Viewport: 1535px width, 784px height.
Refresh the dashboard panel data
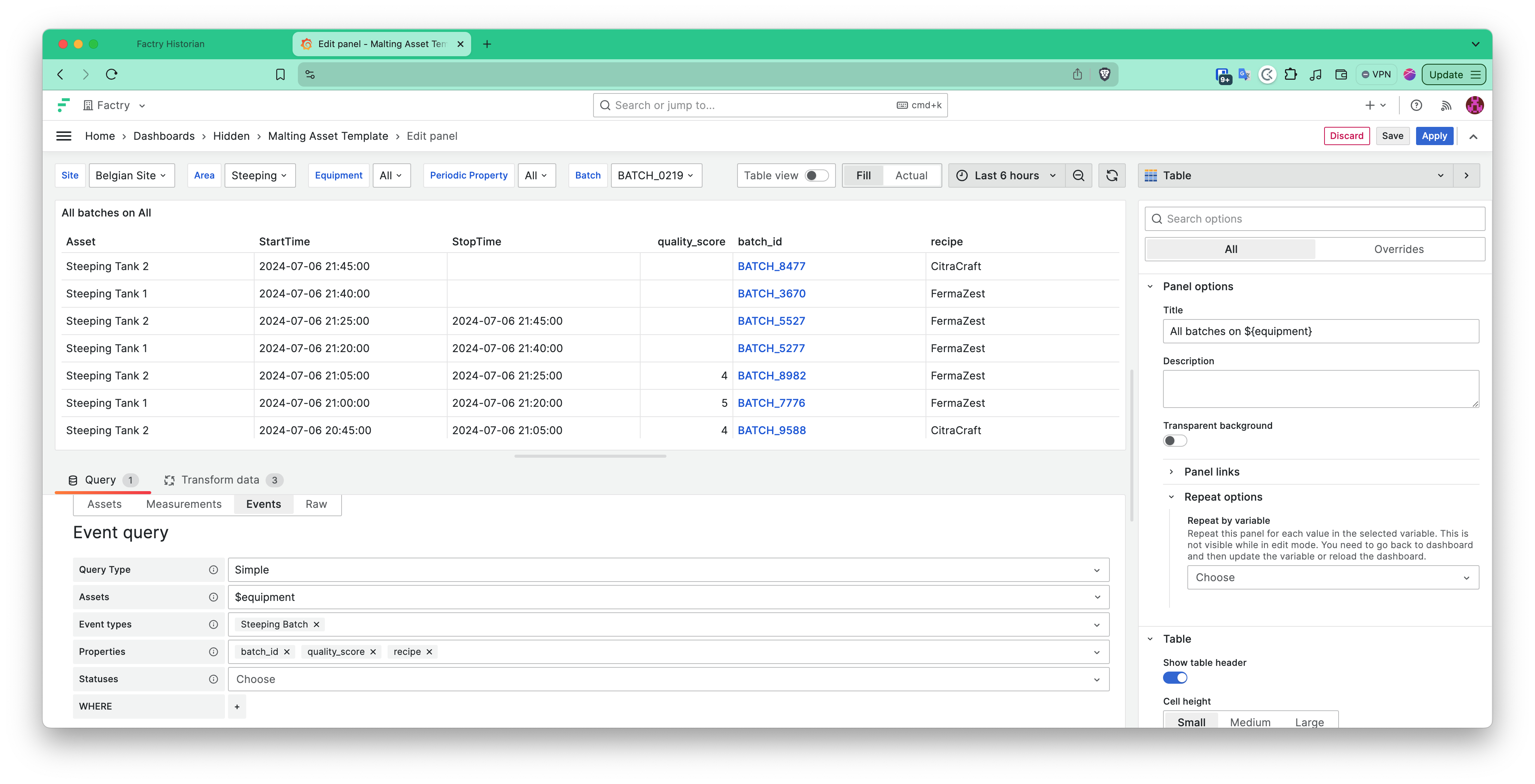click(1112, 175)
